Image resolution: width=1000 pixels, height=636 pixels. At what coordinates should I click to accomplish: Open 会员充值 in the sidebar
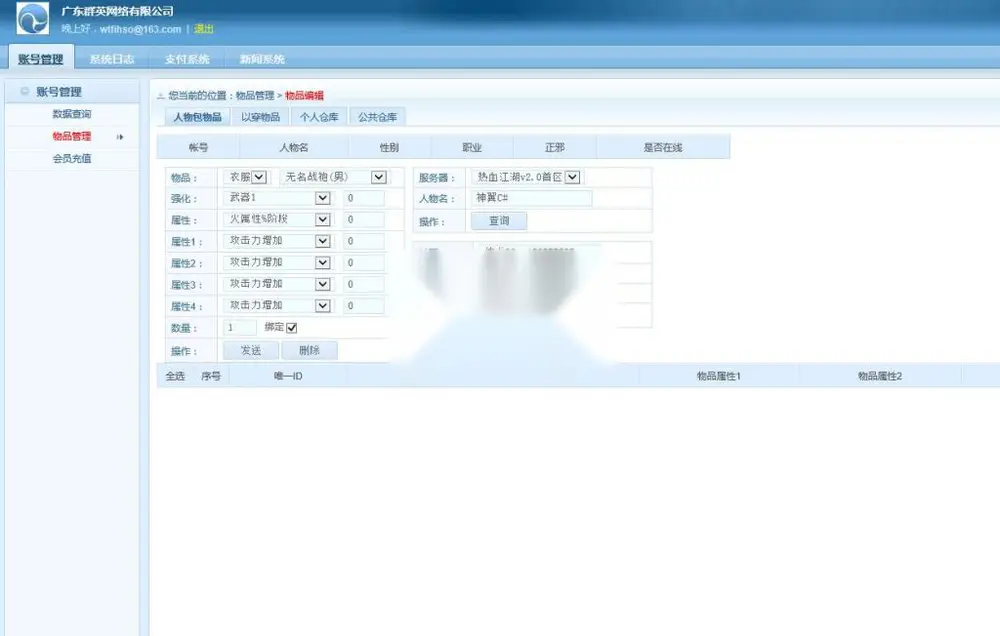click(71, 159)
